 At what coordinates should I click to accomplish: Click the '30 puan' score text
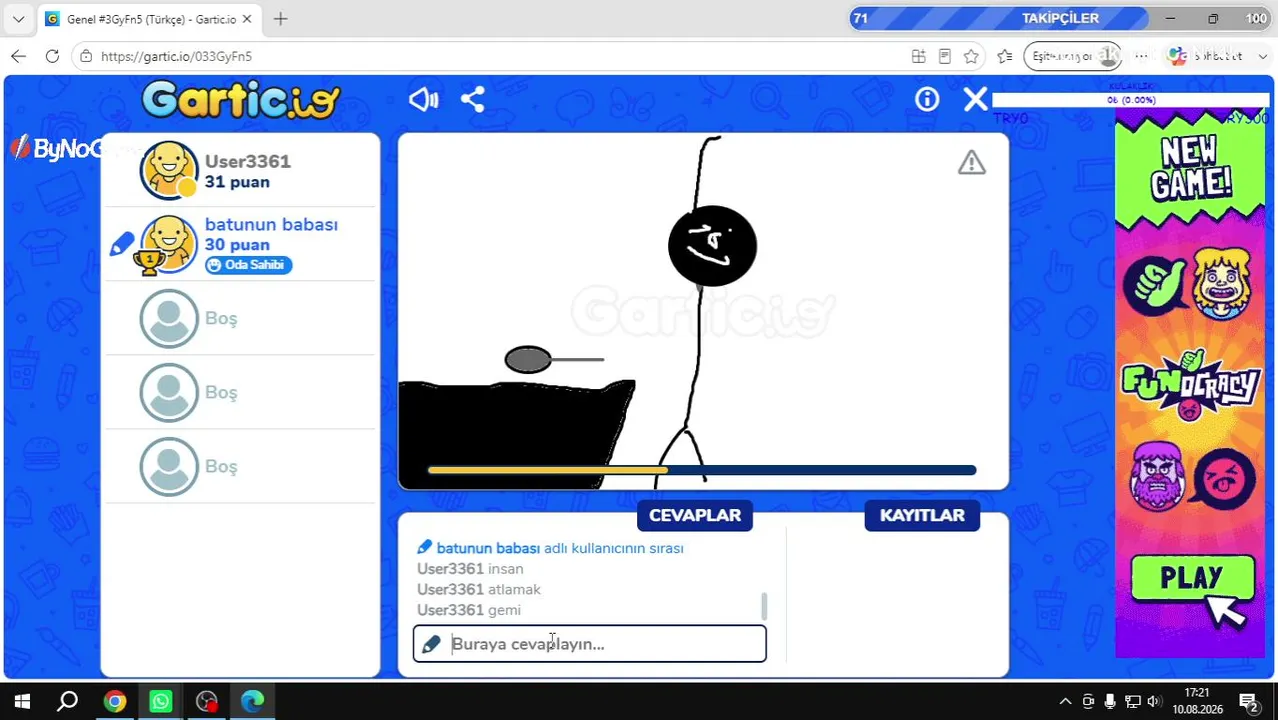[237, 245]
